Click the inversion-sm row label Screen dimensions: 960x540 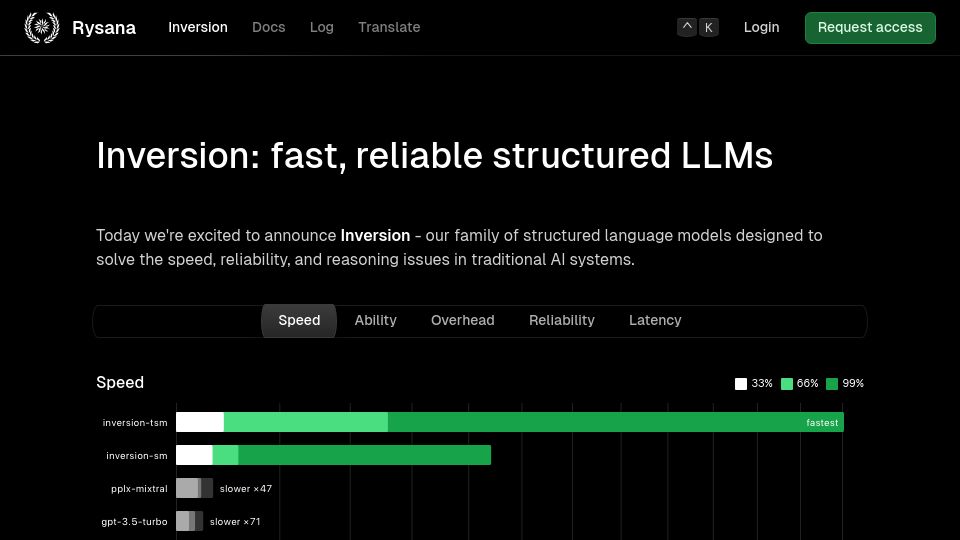pyautogui.click(x=137, y=456)
